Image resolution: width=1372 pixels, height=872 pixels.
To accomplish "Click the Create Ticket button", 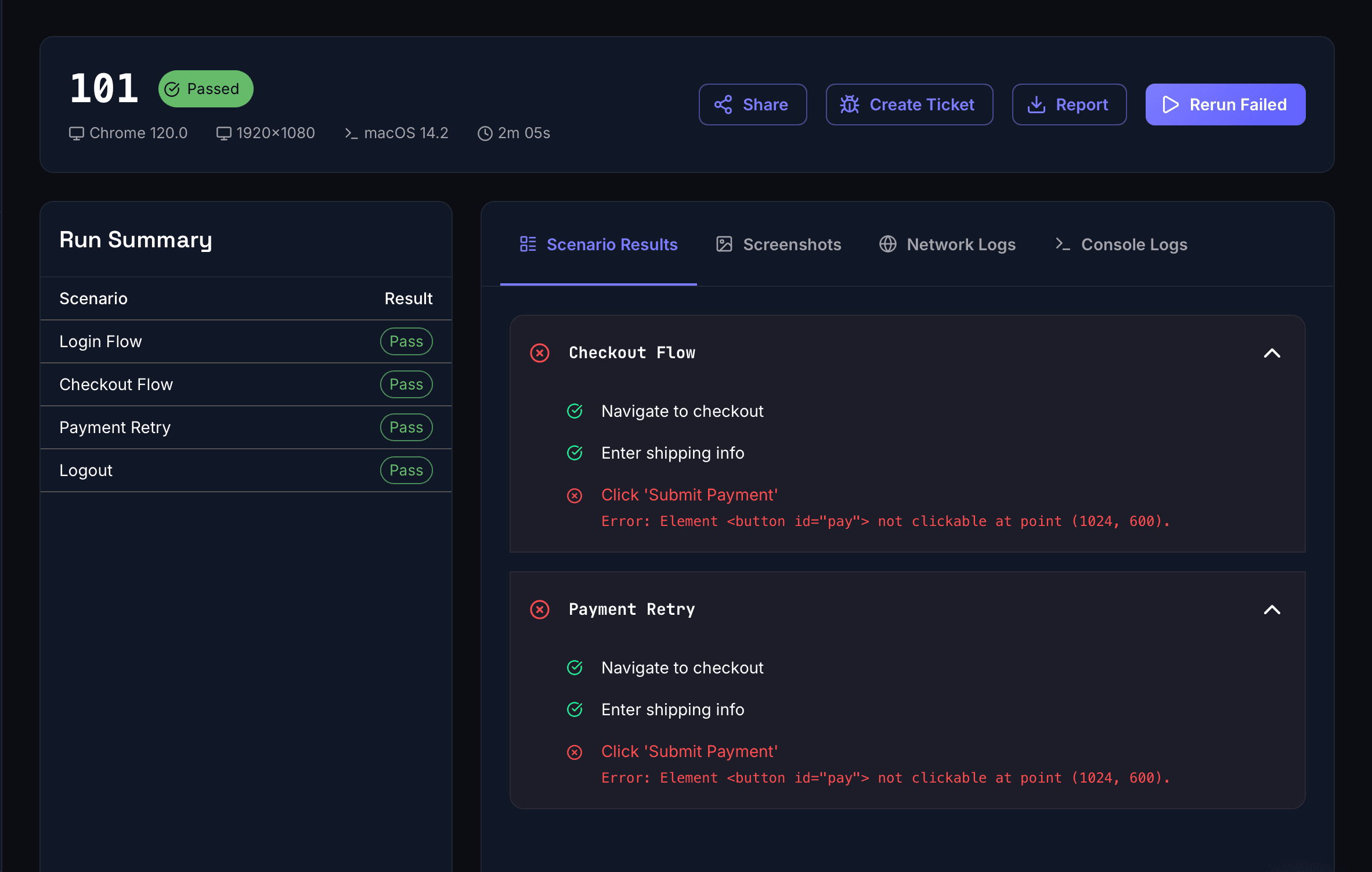I will [909, 105].
